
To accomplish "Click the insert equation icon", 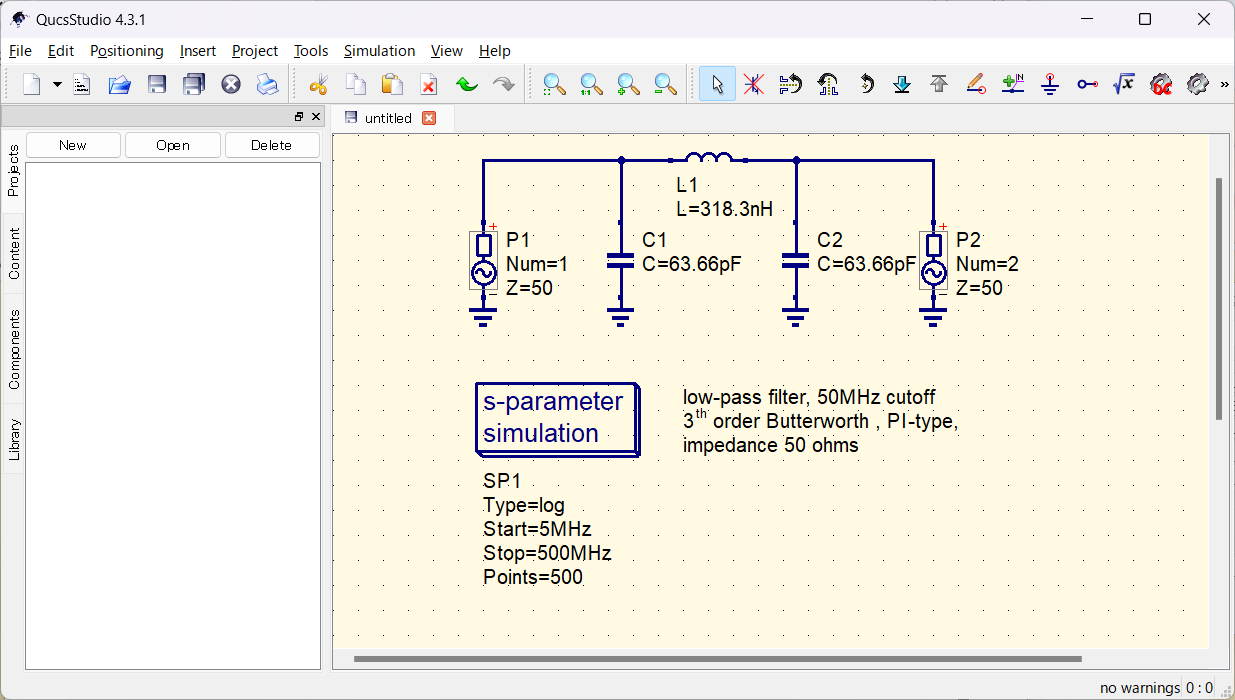I will click(x=1124, y=84).
